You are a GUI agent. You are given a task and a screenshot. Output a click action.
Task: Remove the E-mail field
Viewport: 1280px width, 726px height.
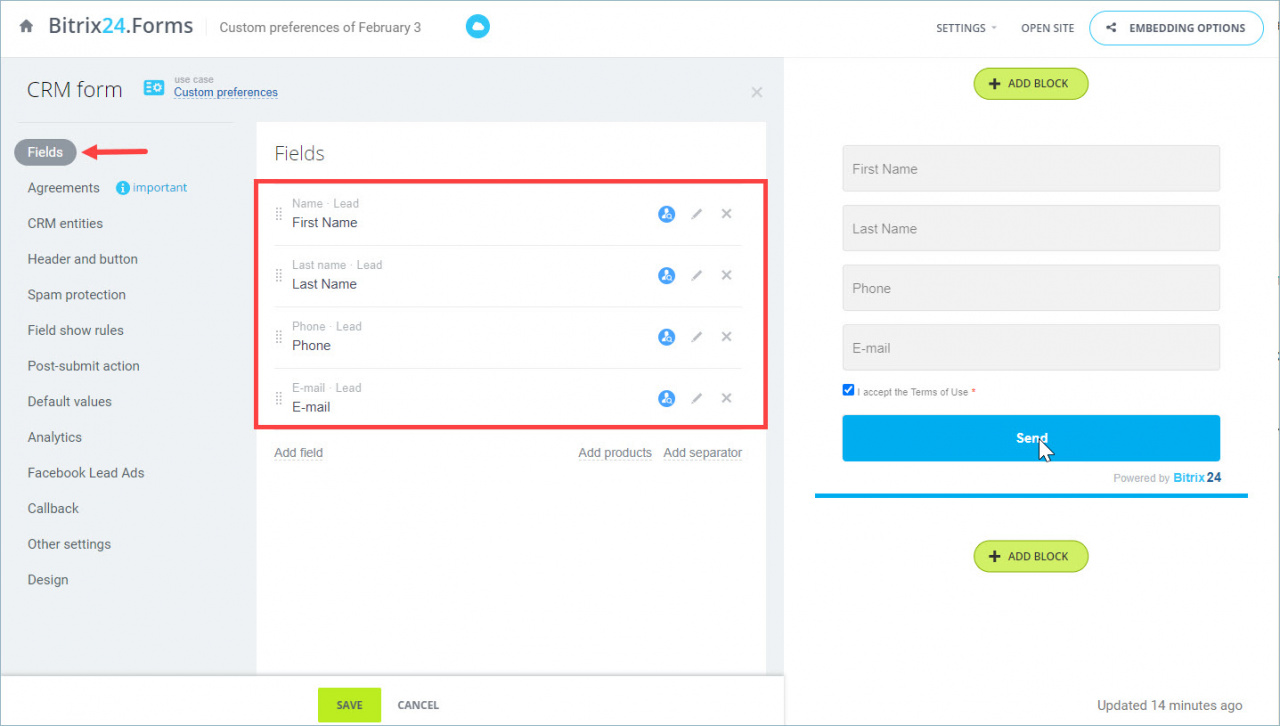coord(727,398)
